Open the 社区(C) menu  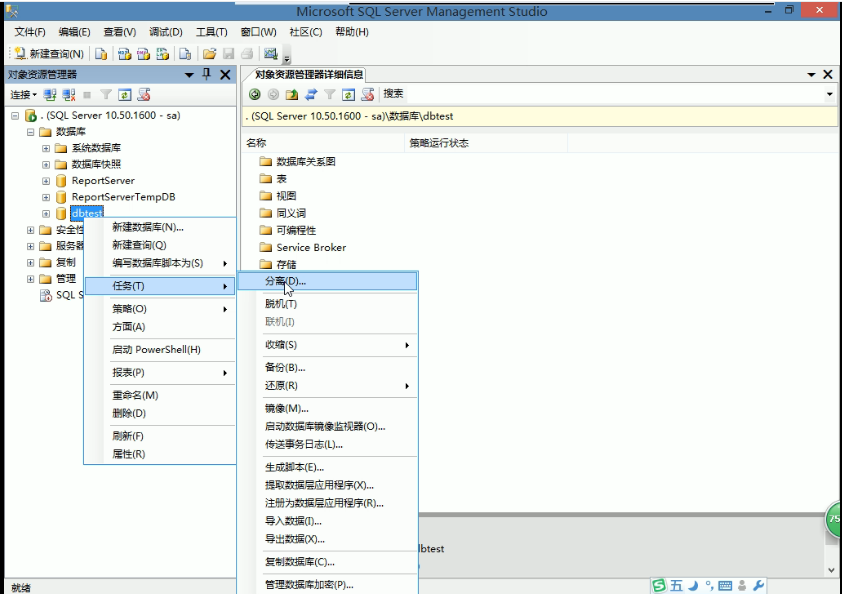click(306, 32)
